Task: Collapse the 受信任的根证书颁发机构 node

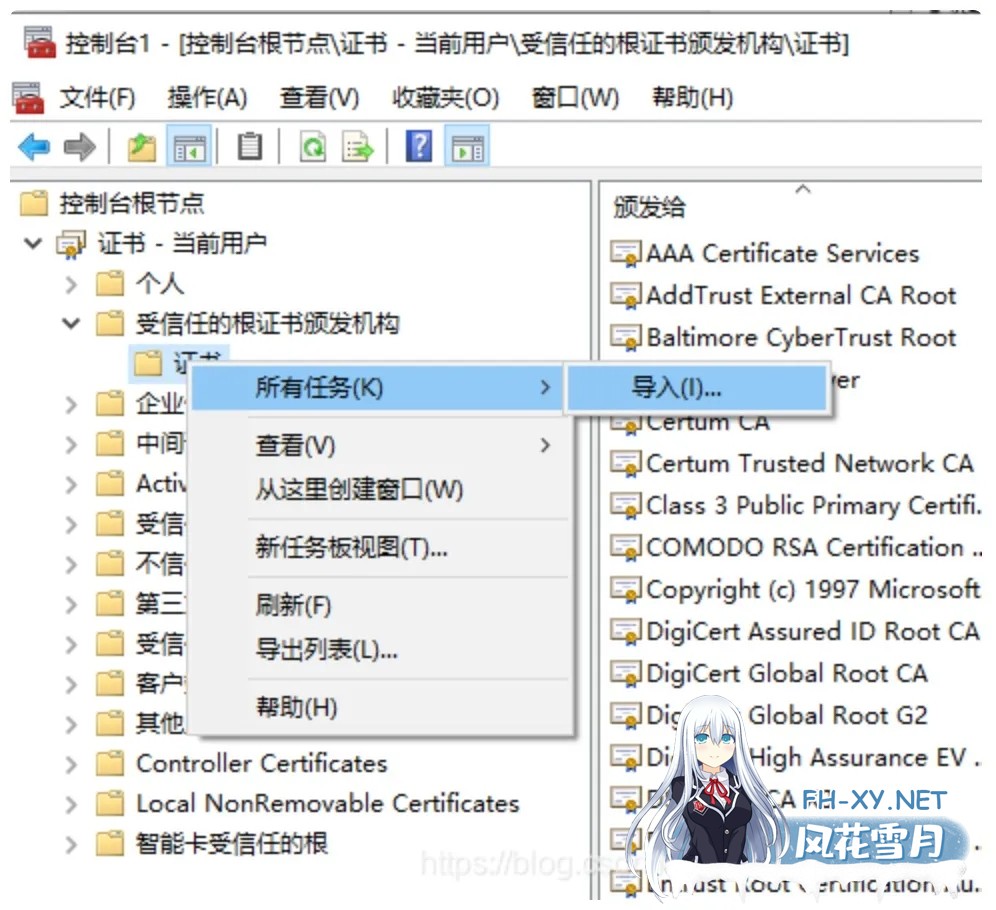Action: (71, 324)
